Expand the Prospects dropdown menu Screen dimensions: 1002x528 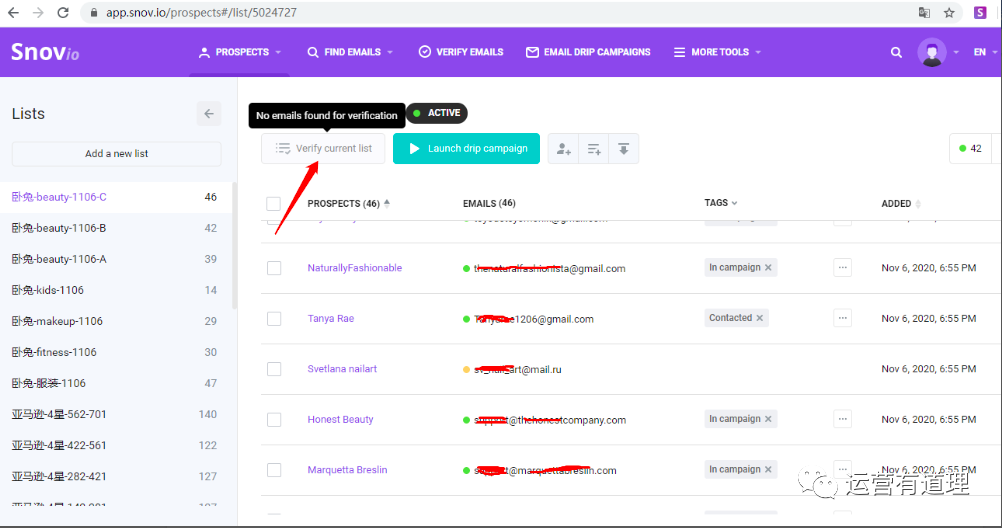click(241, 52)
